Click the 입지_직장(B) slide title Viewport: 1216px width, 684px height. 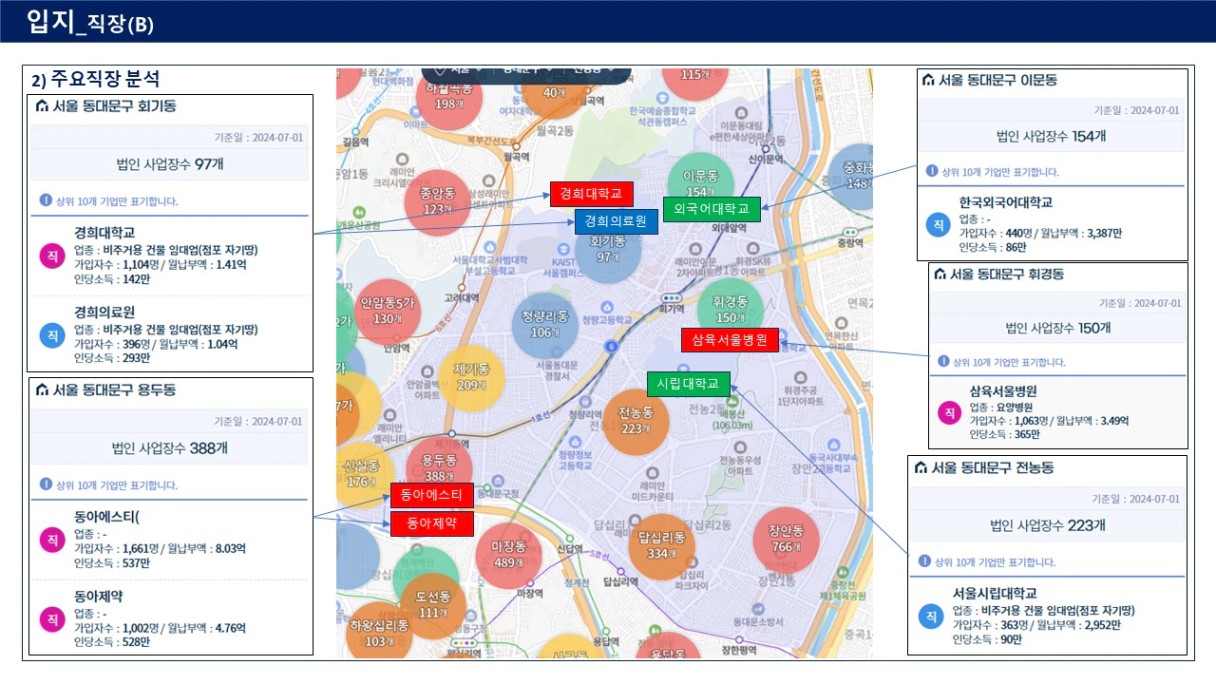(90, 21)
